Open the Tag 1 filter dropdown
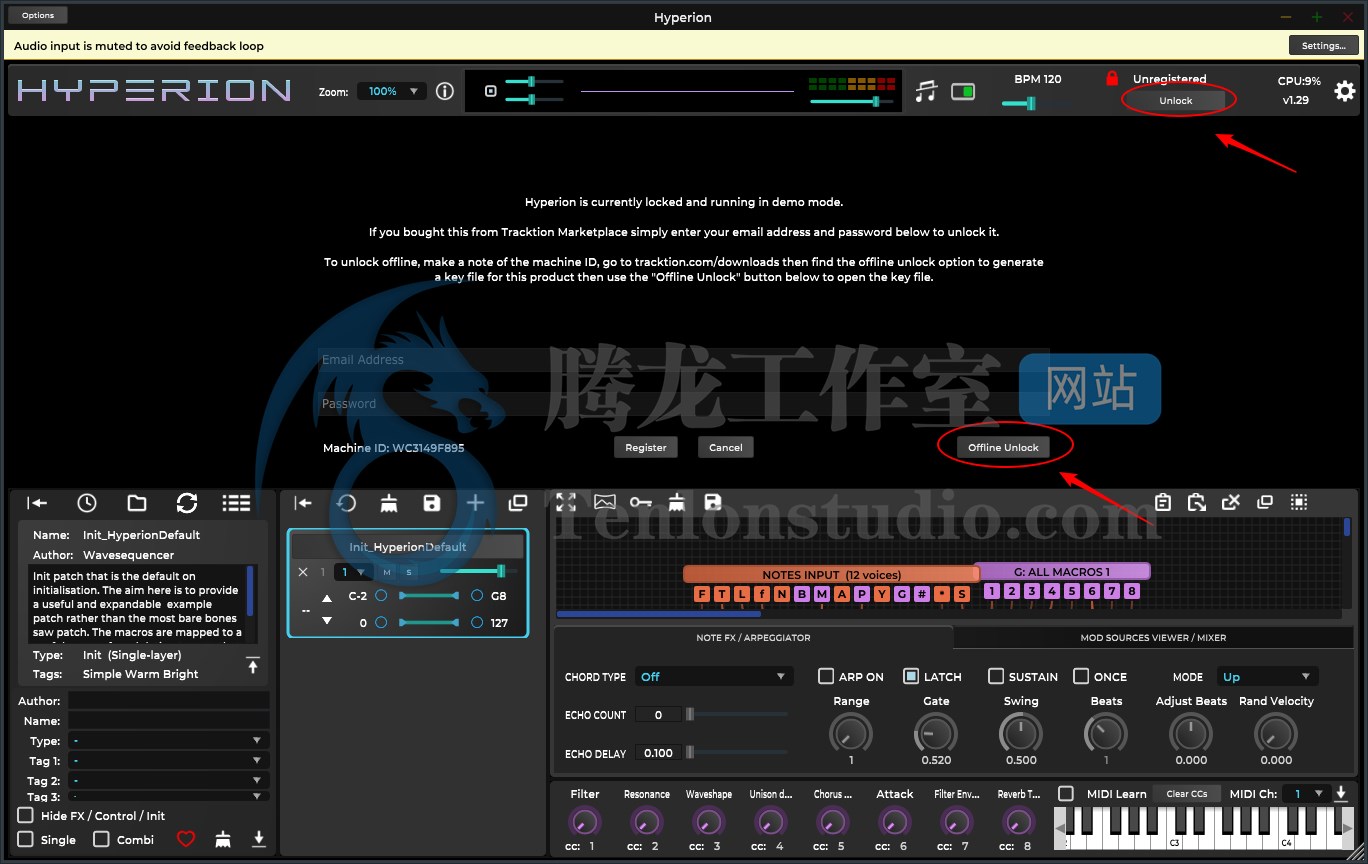Image resolution: width=1368 pixels, height=864 pixels. [x=168, y=761]
